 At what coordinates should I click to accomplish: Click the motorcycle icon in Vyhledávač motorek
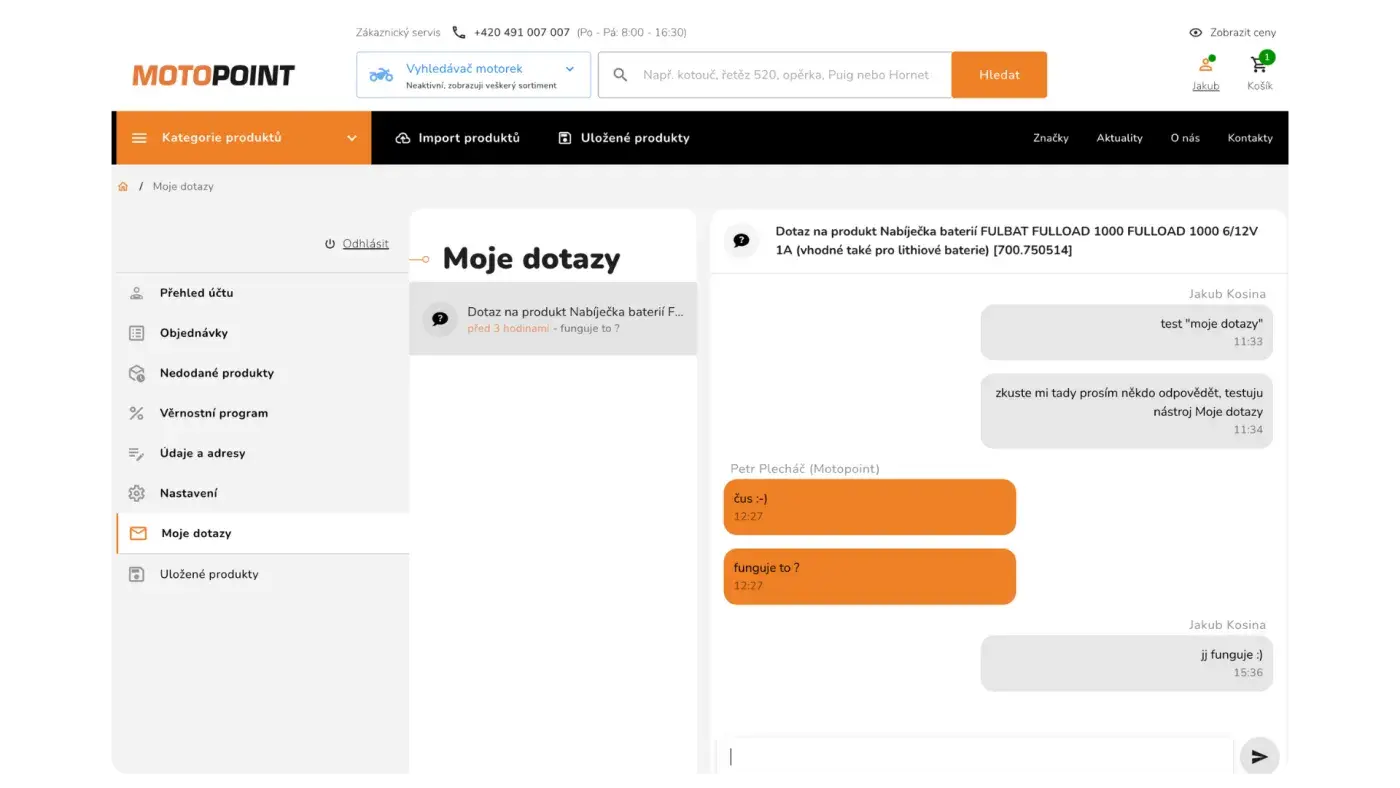click(381, 74)
